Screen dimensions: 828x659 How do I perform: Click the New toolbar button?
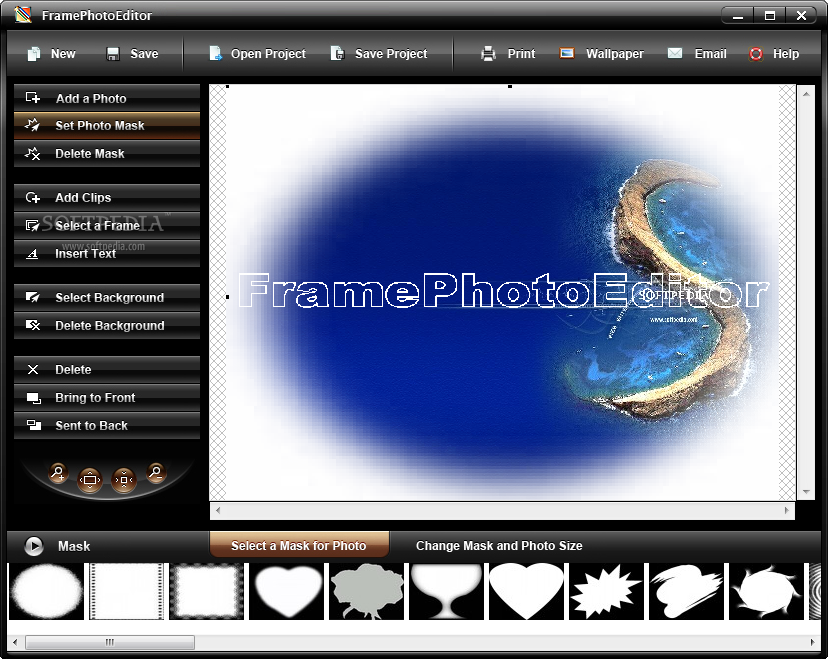pos(51,54)
